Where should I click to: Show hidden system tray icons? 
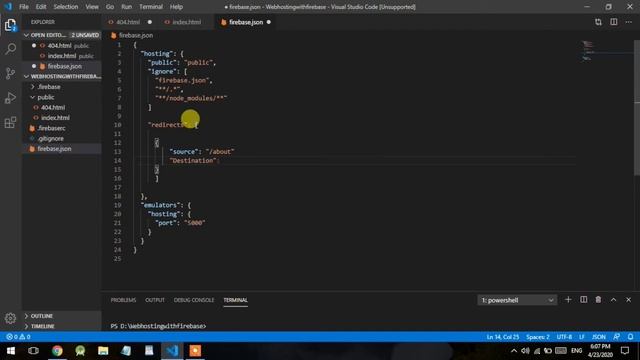coord(514,351)
